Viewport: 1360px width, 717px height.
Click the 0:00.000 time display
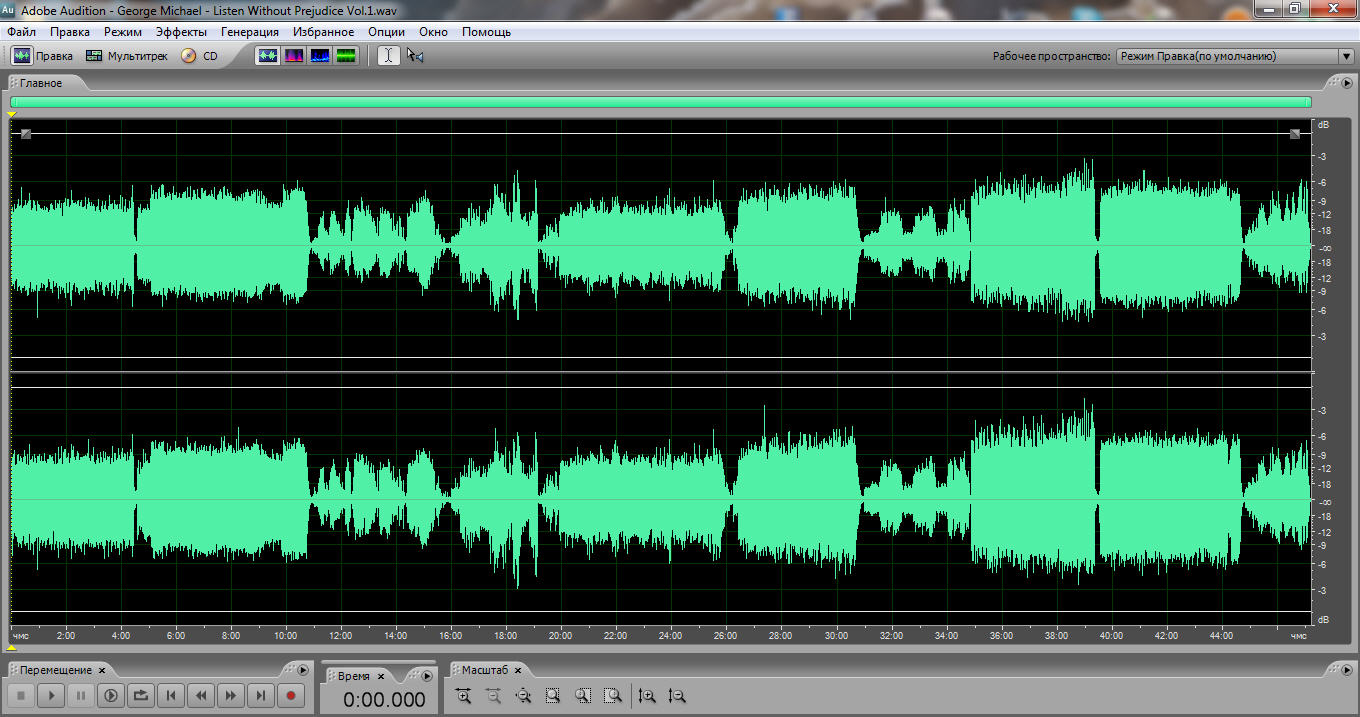tap(384, 700)
